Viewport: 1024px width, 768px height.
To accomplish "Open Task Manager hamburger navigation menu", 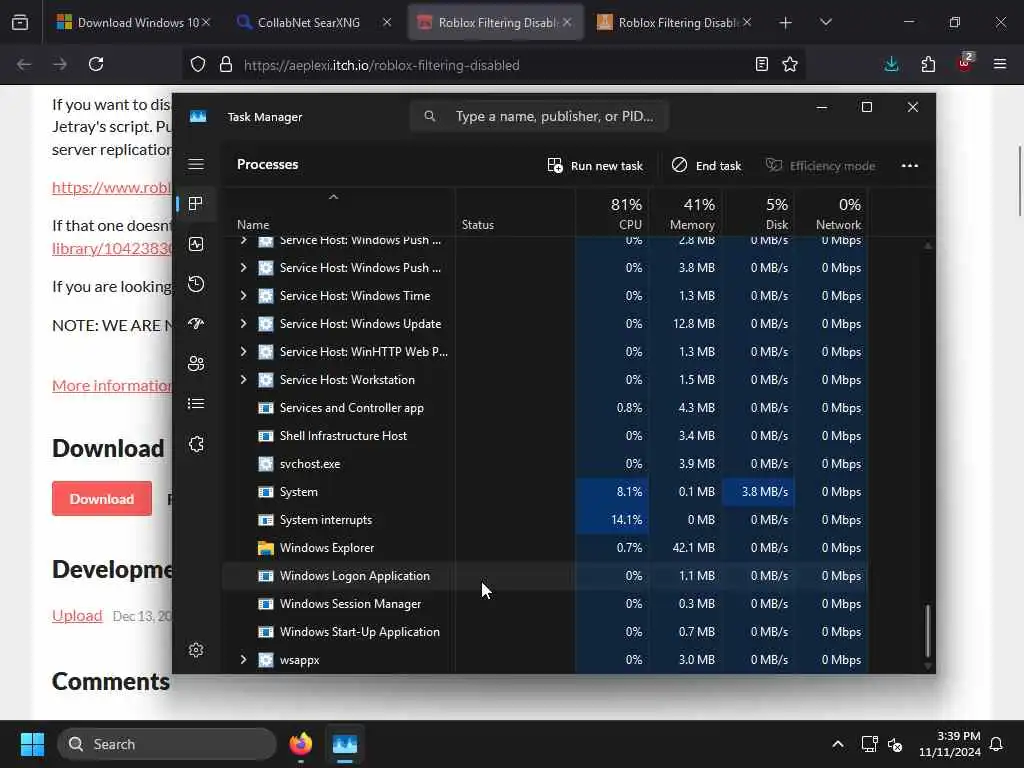I will [196, 164].
